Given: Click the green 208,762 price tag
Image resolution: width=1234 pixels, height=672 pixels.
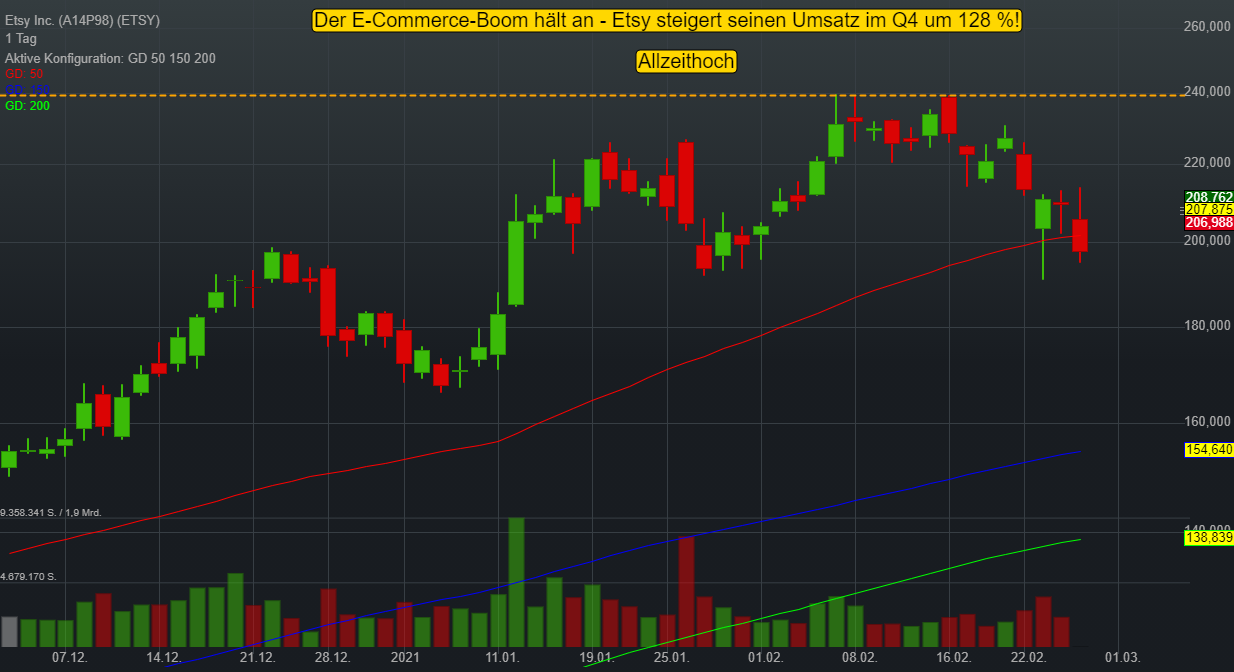Looking at the screenshot, I should click(1208, 197).
